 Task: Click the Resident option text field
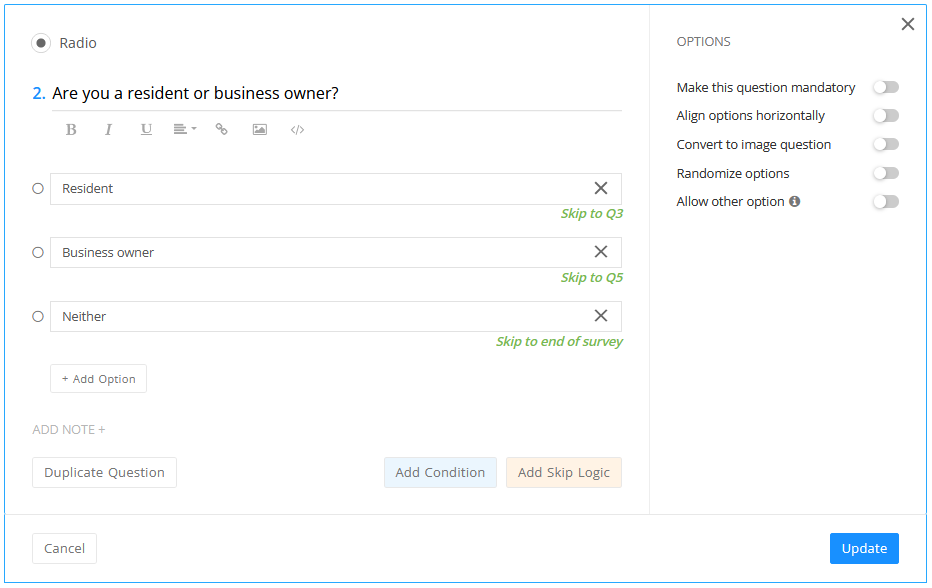coord(336,189)
